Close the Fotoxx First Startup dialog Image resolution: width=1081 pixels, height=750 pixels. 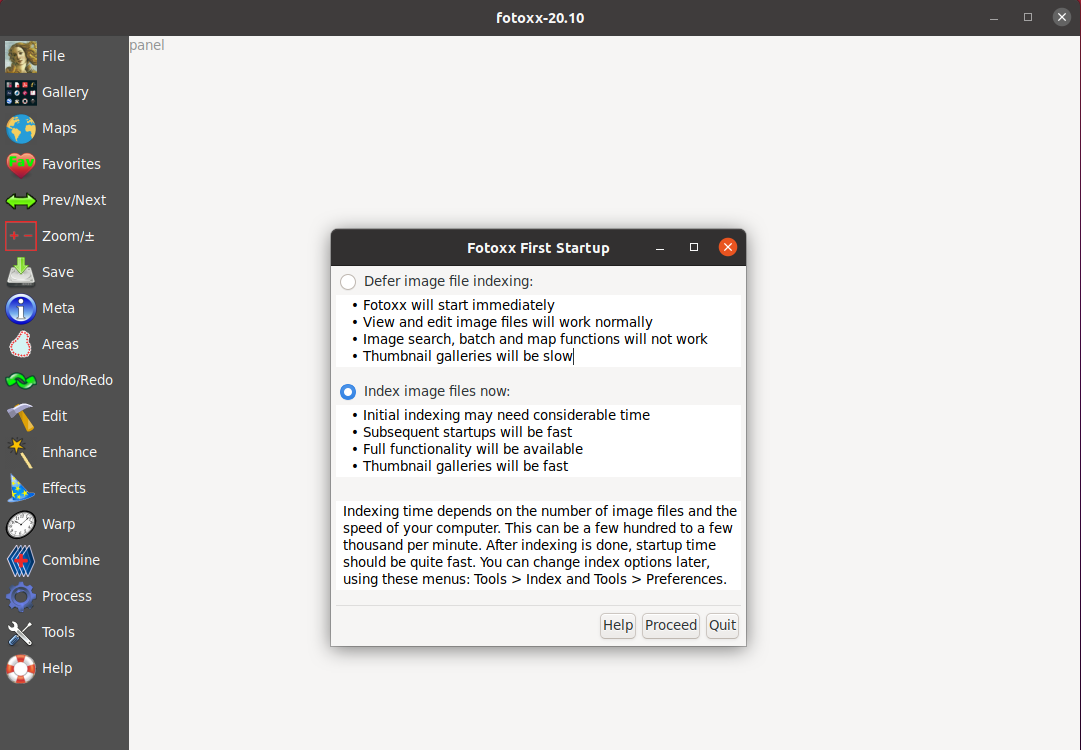(728, 247)
